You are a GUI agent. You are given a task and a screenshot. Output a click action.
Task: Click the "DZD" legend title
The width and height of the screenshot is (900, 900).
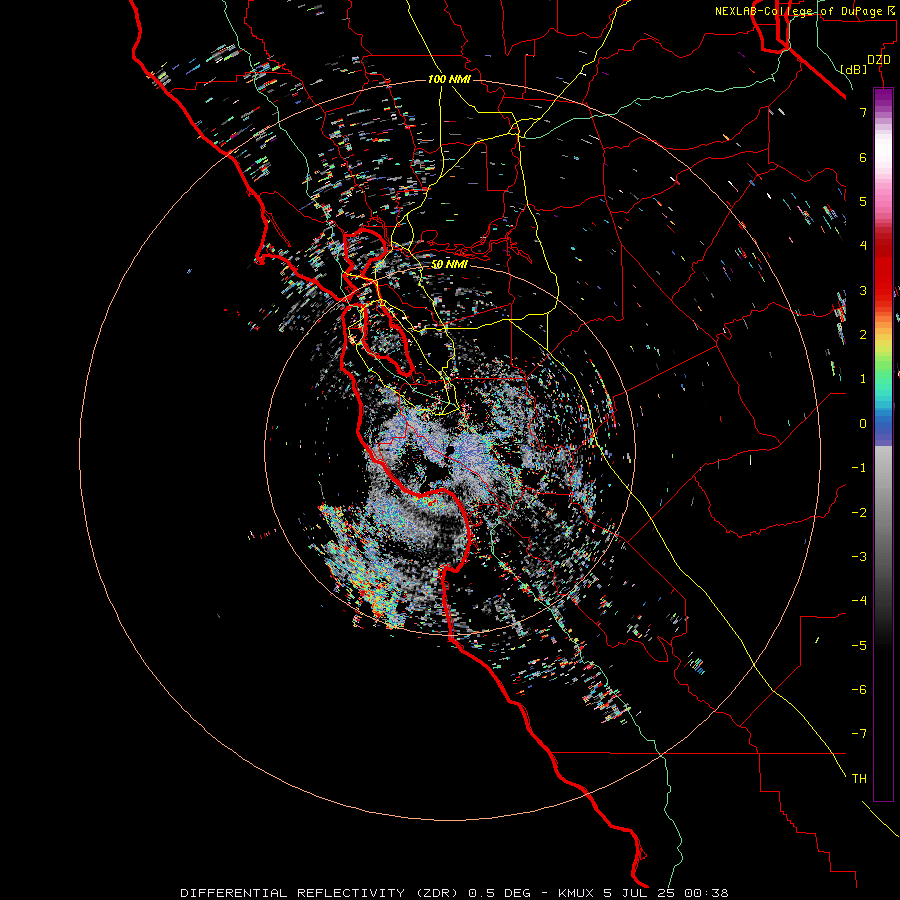click(x=879, y=60)
